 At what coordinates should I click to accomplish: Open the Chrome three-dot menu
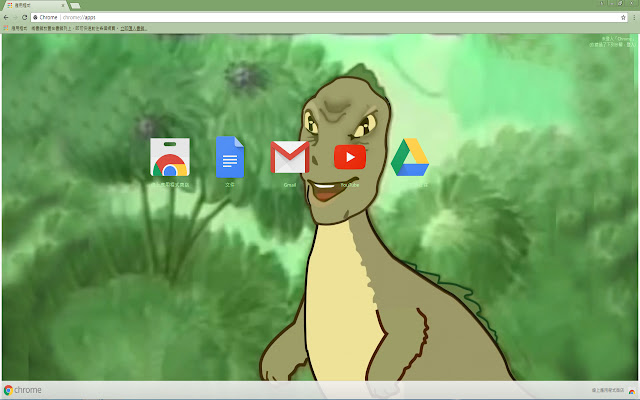(634, 18)
